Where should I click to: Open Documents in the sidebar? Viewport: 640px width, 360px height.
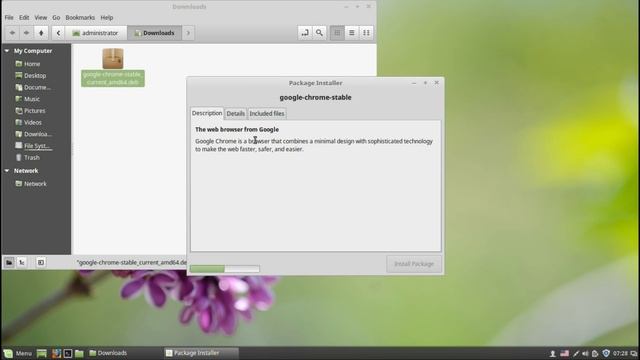(33, 87)
